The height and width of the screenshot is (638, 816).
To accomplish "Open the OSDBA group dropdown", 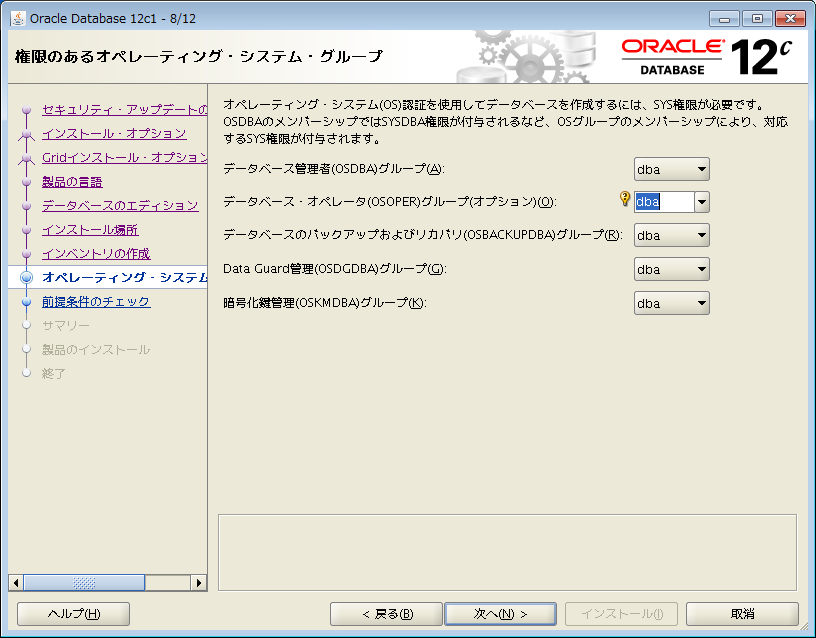I will [x=671, y=169].
